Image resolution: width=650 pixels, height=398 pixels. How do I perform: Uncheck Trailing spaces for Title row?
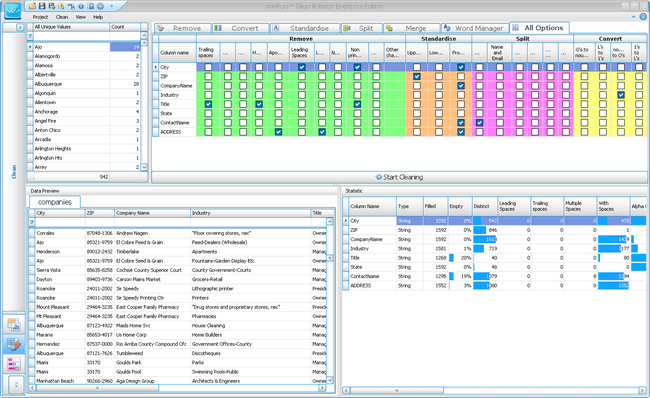(x=208, y=104)
